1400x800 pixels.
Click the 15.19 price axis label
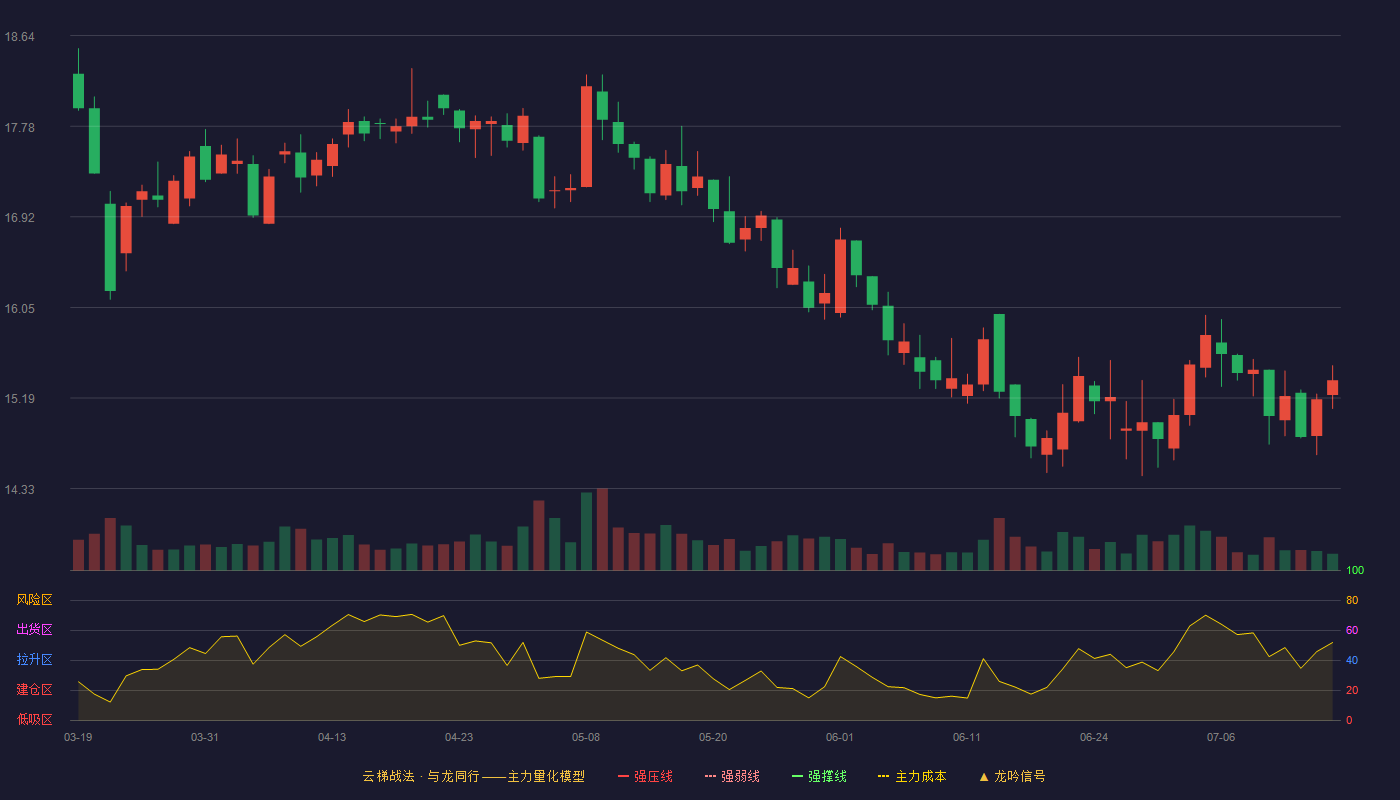click(19, 399)
